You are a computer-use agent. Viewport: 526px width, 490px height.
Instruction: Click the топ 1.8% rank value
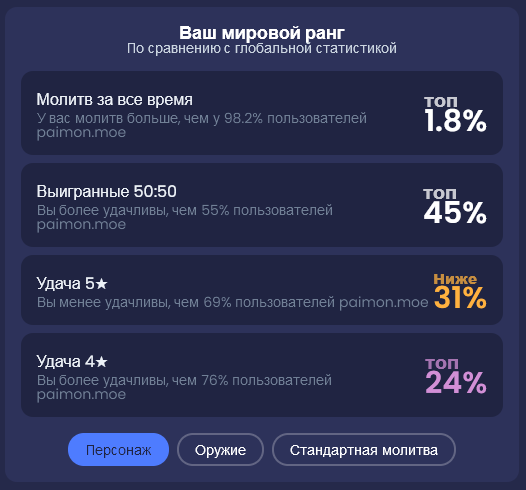(455, 114)
